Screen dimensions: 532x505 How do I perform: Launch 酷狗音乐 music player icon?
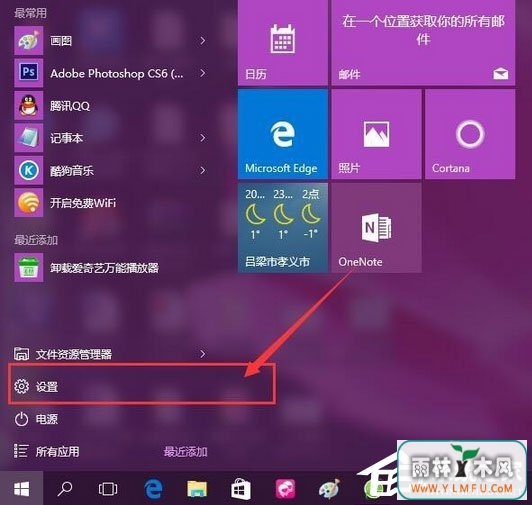click(28, 170)
